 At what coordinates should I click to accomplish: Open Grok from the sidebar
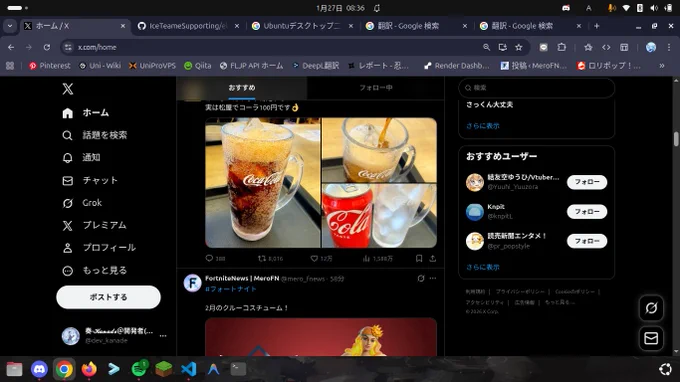(82, 203)
